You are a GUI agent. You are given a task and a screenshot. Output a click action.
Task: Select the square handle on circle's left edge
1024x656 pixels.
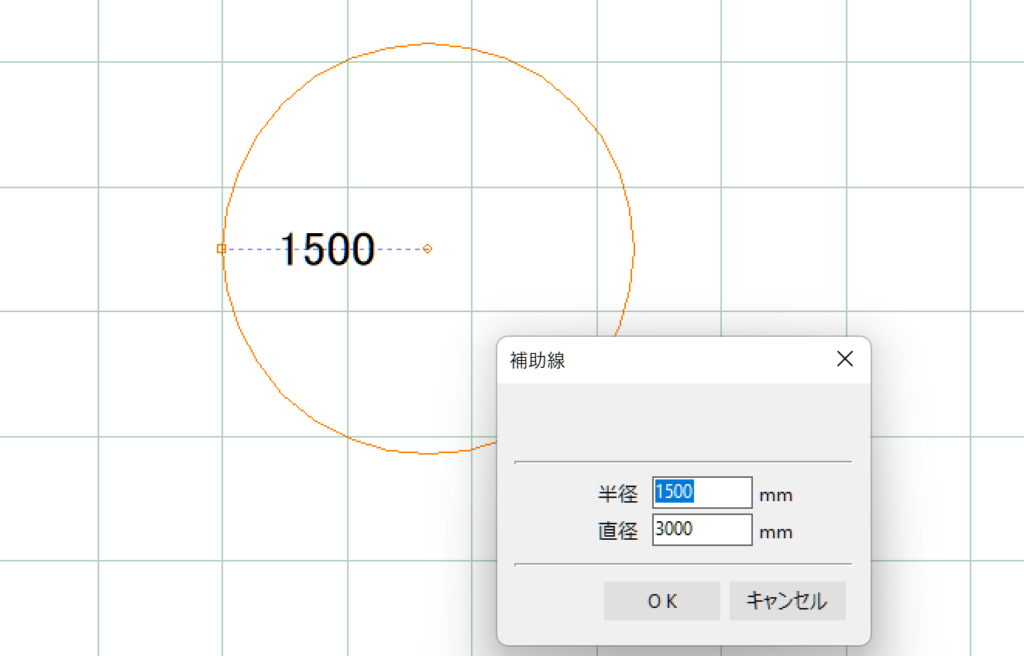coord(221,248)
